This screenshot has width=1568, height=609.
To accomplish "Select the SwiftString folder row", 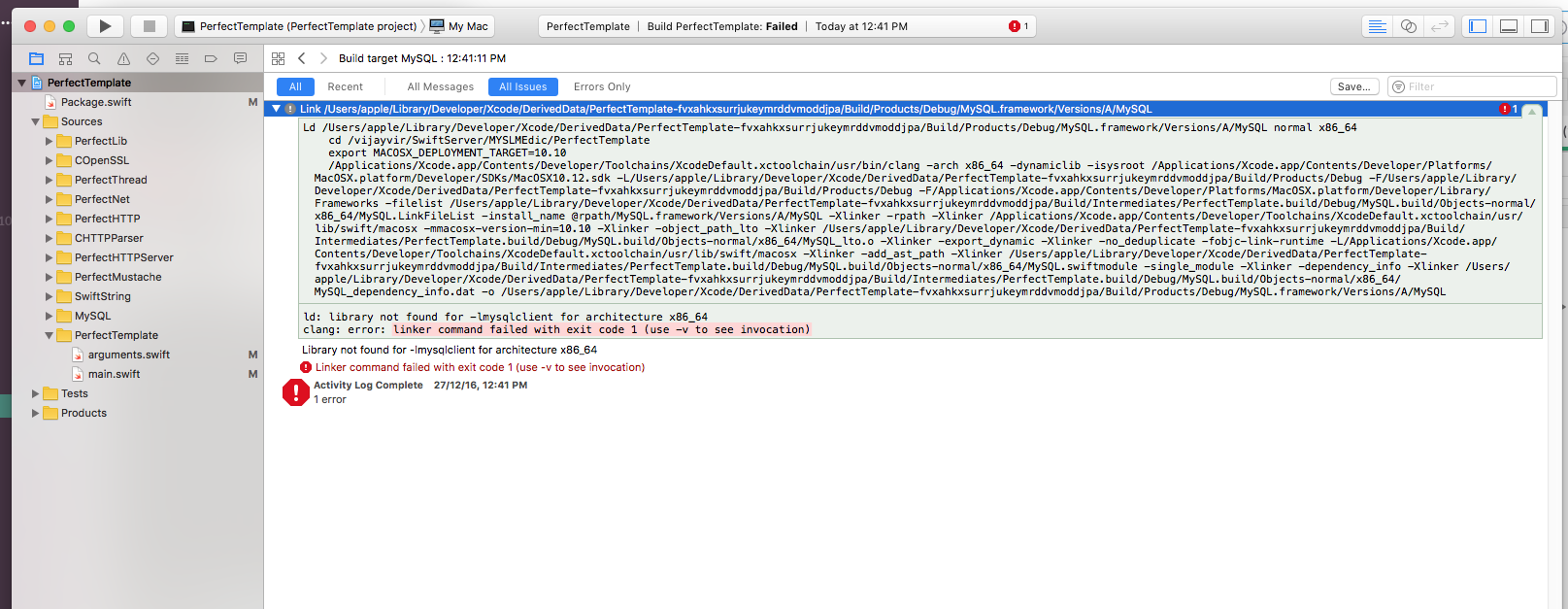I will (x=137, y=296).
